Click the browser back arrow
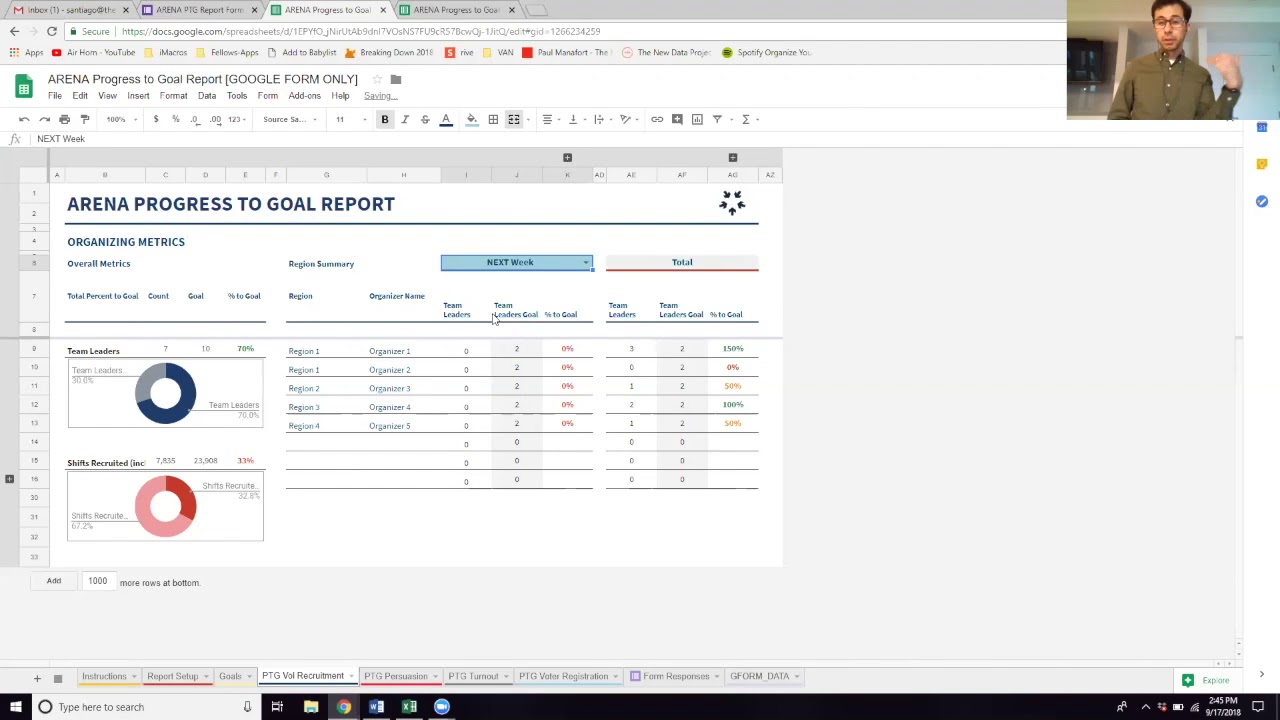The height and width of the screenshot is (720, 1280). (14, 31)
